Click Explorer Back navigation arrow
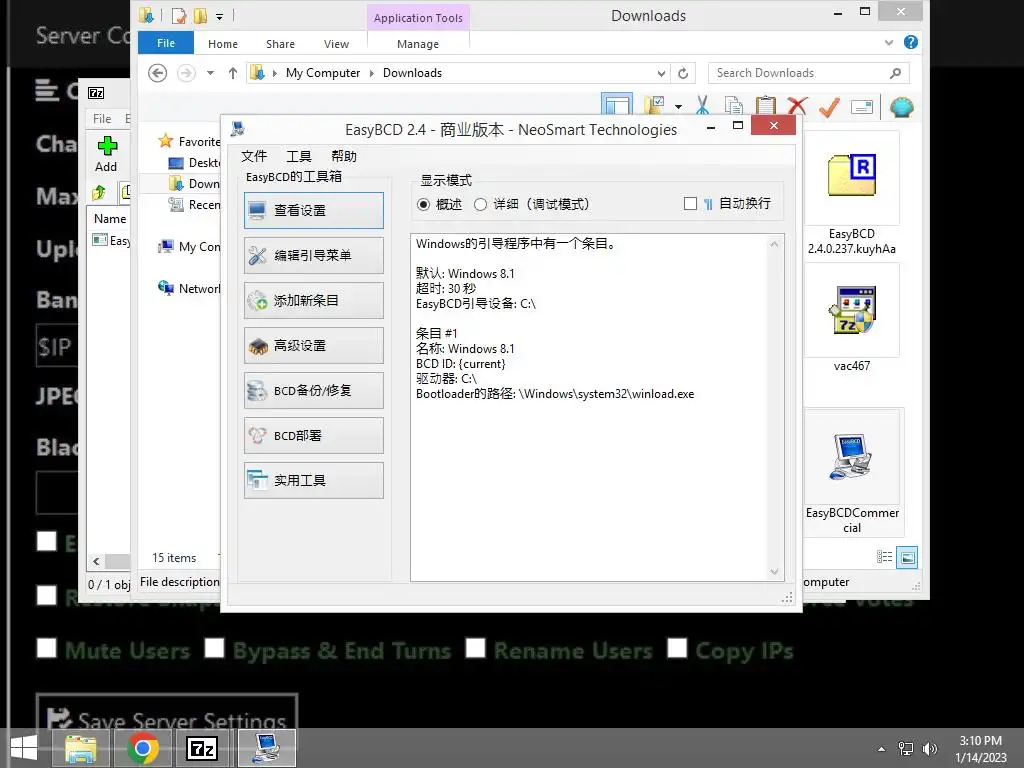1024x768 pixels. pos(157,72)
